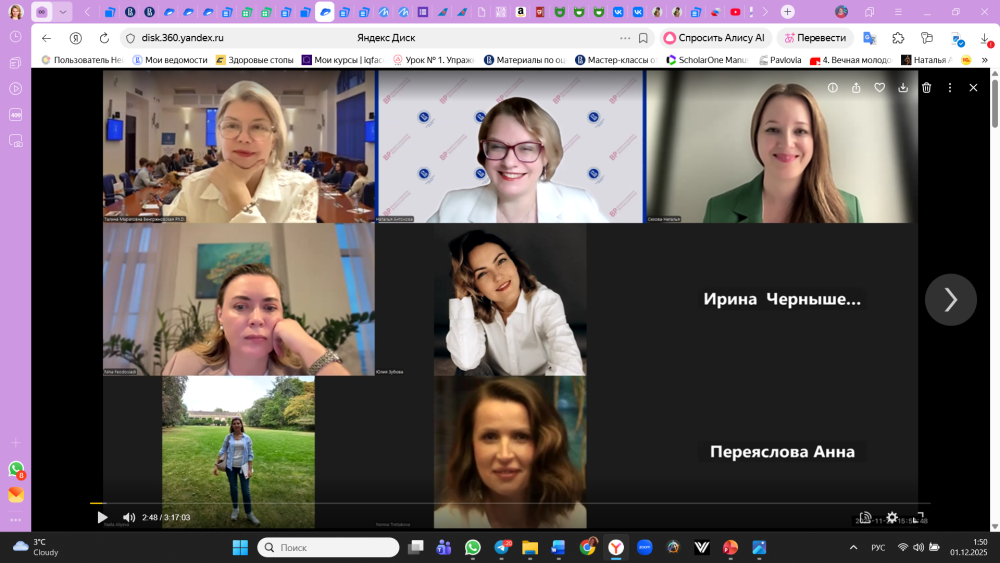Screen dimensions: 1000x563
Task: Click the video progress bar
Action: pyautogui.click(x=500, y=503)
